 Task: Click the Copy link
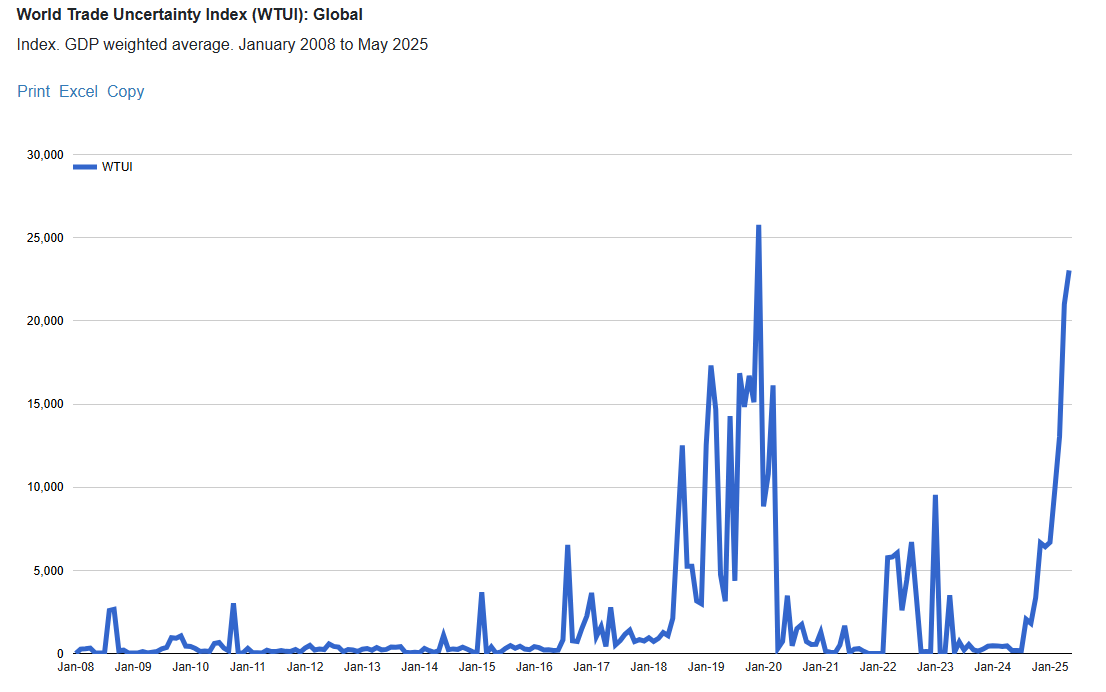coord(126,92)
